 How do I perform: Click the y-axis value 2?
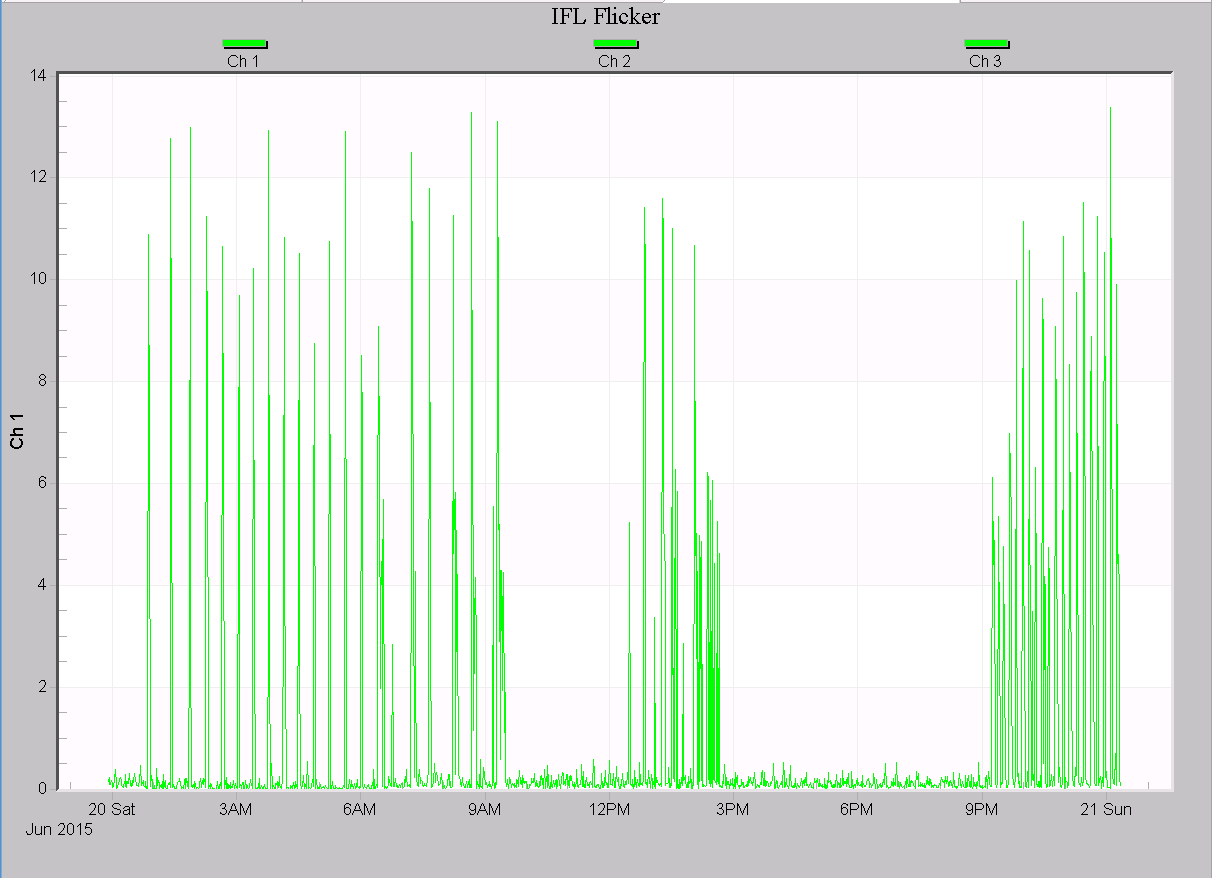[42, 687]
